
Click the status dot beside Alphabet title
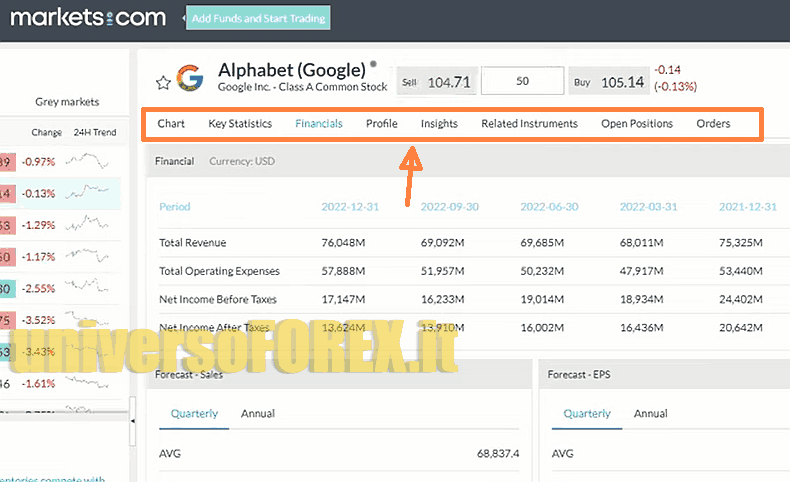point(374,64)
